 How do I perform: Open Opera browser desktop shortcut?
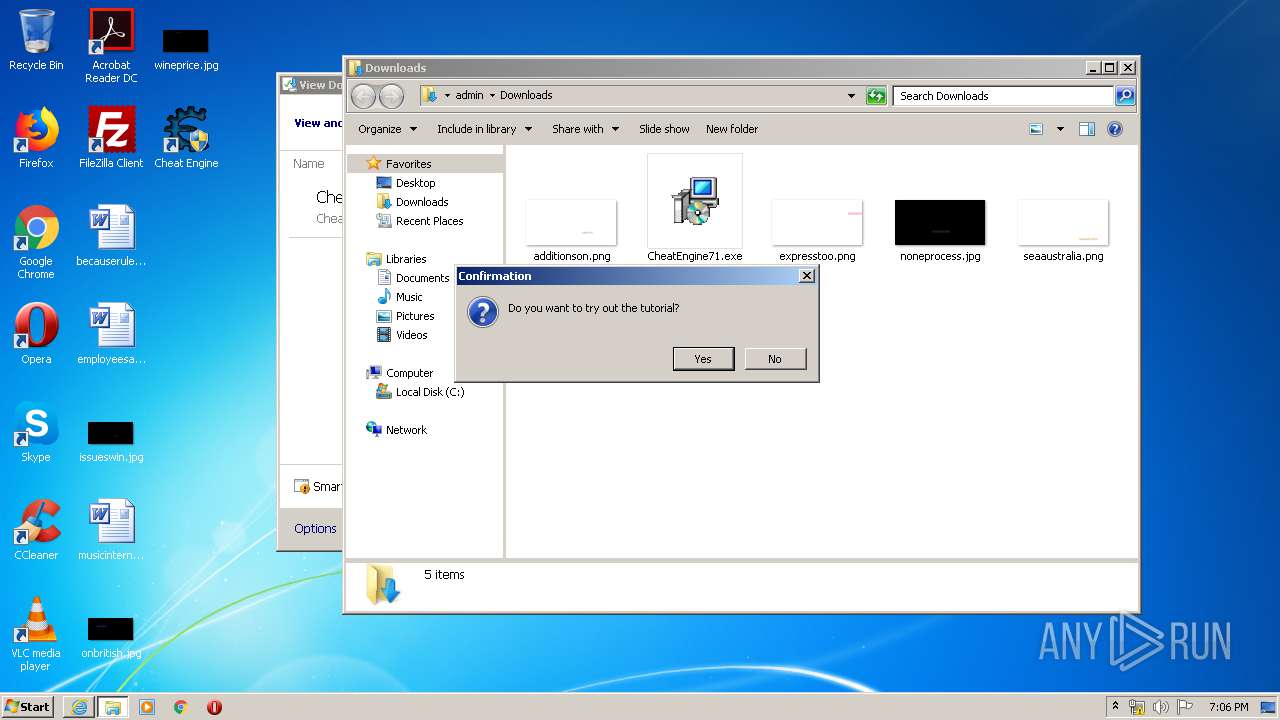click(x=36, y=334)
